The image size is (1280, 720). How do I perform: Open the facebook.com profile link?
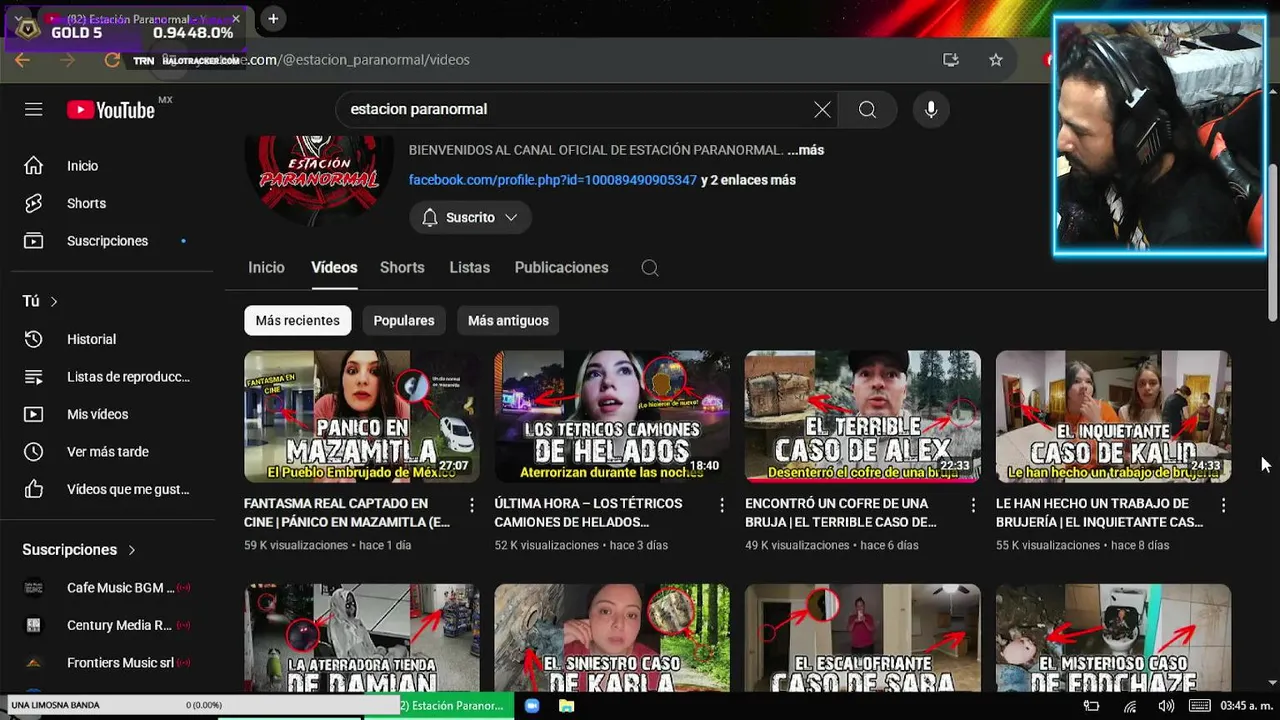click(x=552, y=180)
